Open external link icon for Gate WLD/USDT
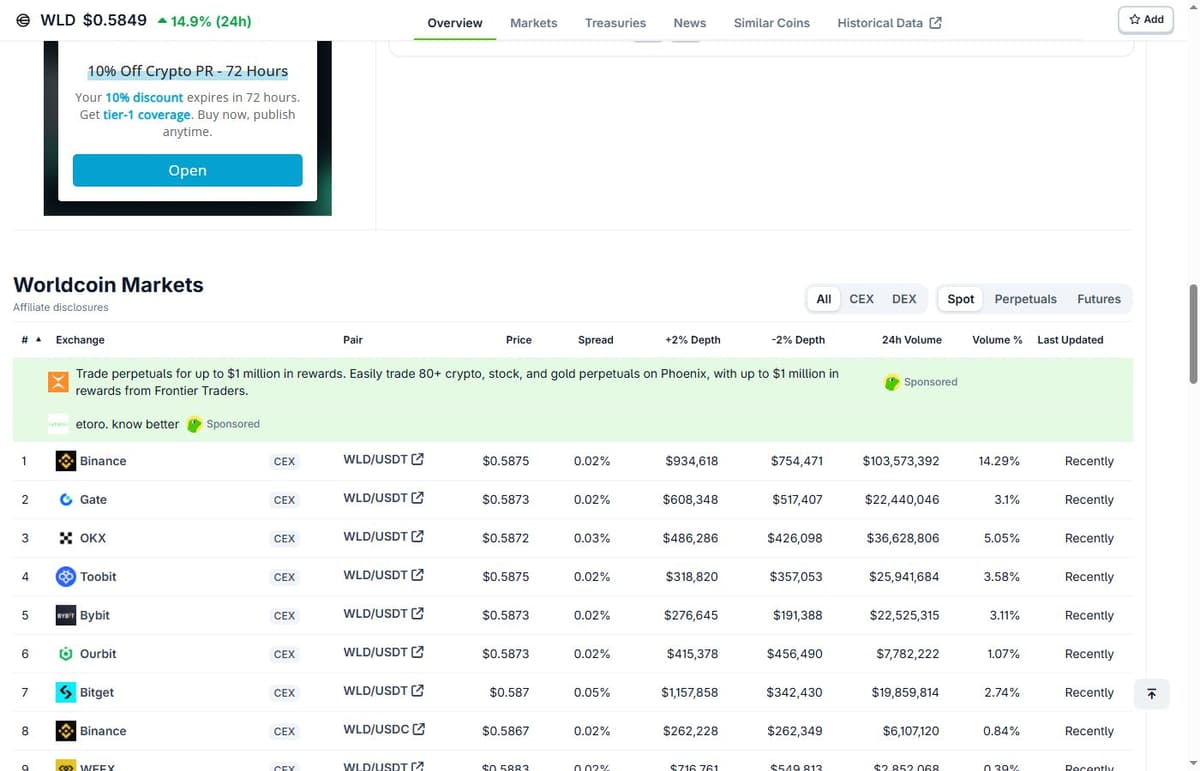This screenshot has height=771, width=1200. (x=417, y=498)
